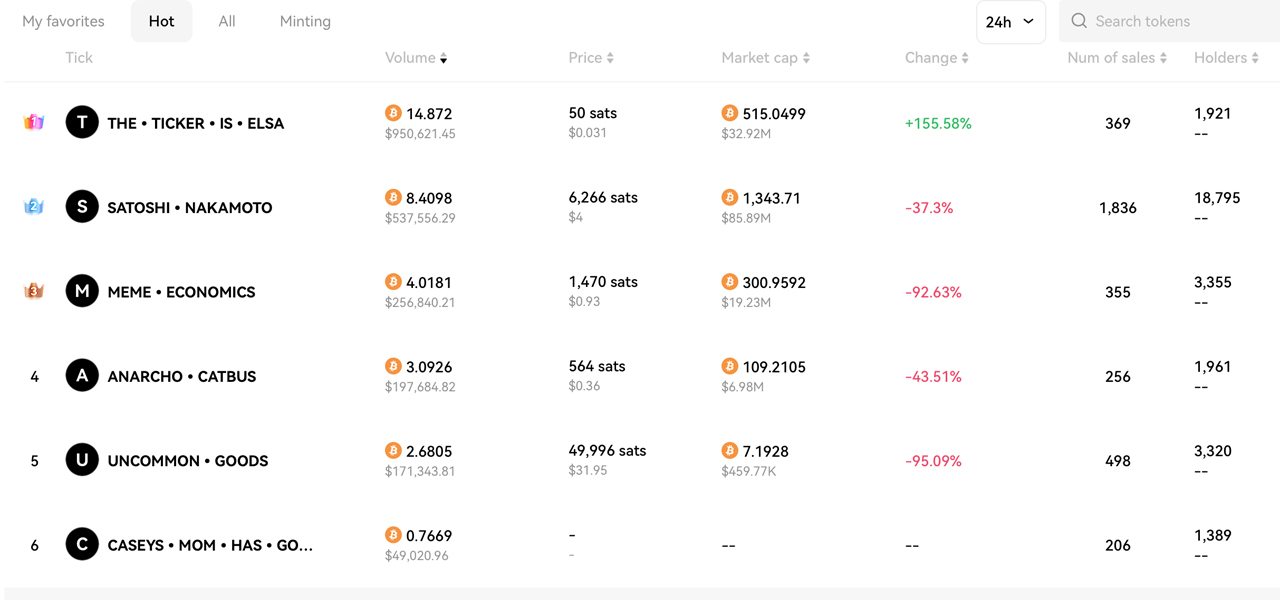Open My favorites list

click(63, 20)
